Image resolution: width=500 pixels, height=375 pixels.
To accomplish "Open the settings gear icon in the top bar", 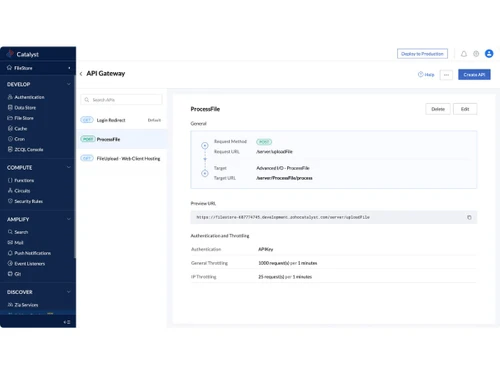I will tap(476, 54).
